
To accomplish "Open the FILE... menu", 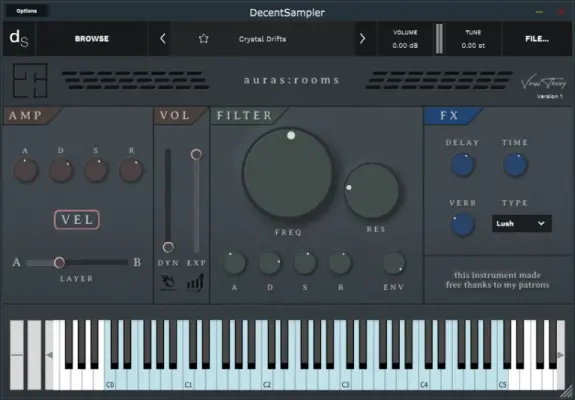I will (x=537, y=39).
